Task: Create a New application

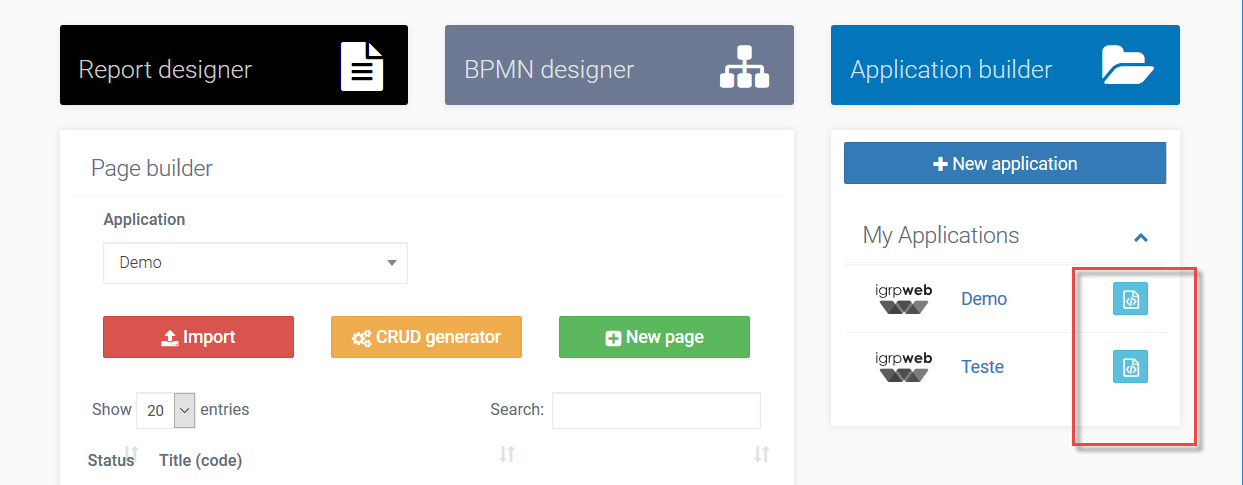Action: (x=1005, y=163)
